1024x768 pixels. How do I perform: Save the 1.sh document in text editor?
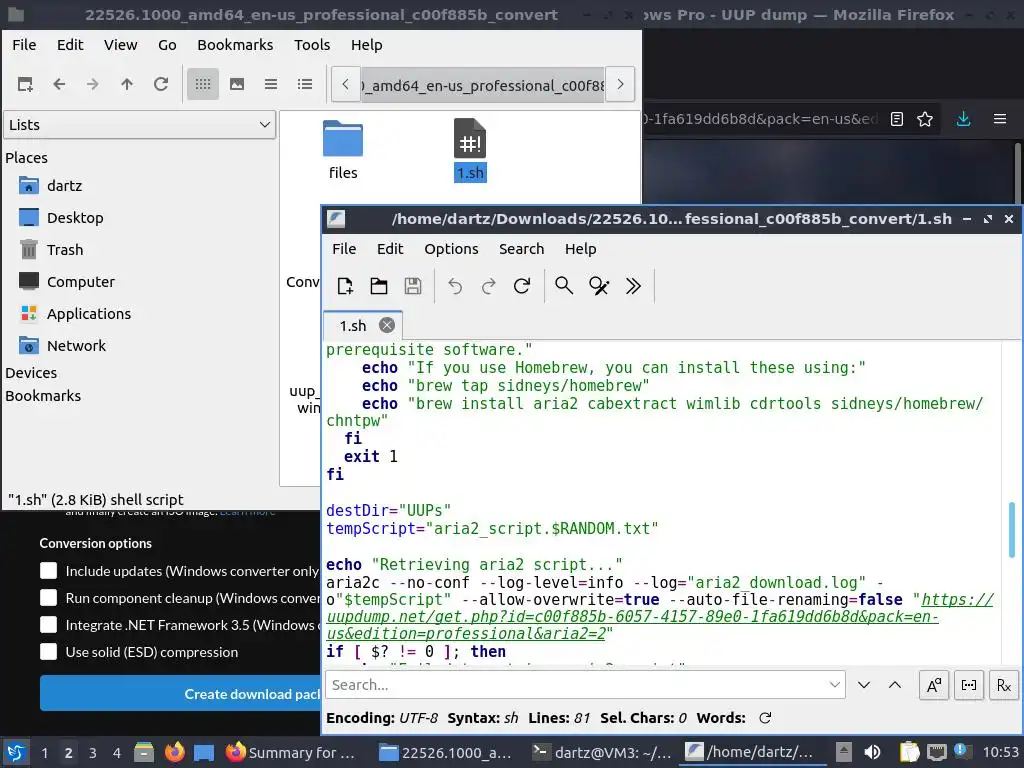(x=413, y=286)
